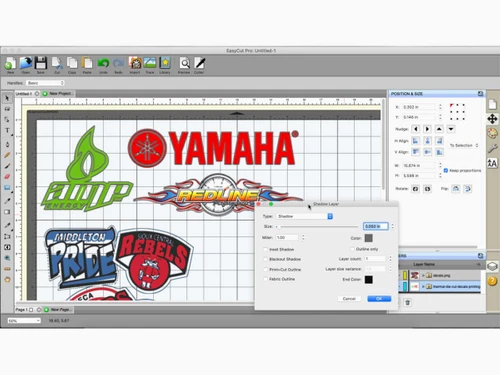Nudge selection up
The height and width of the screenshot is (375, 500).
(x=439, y=129)
